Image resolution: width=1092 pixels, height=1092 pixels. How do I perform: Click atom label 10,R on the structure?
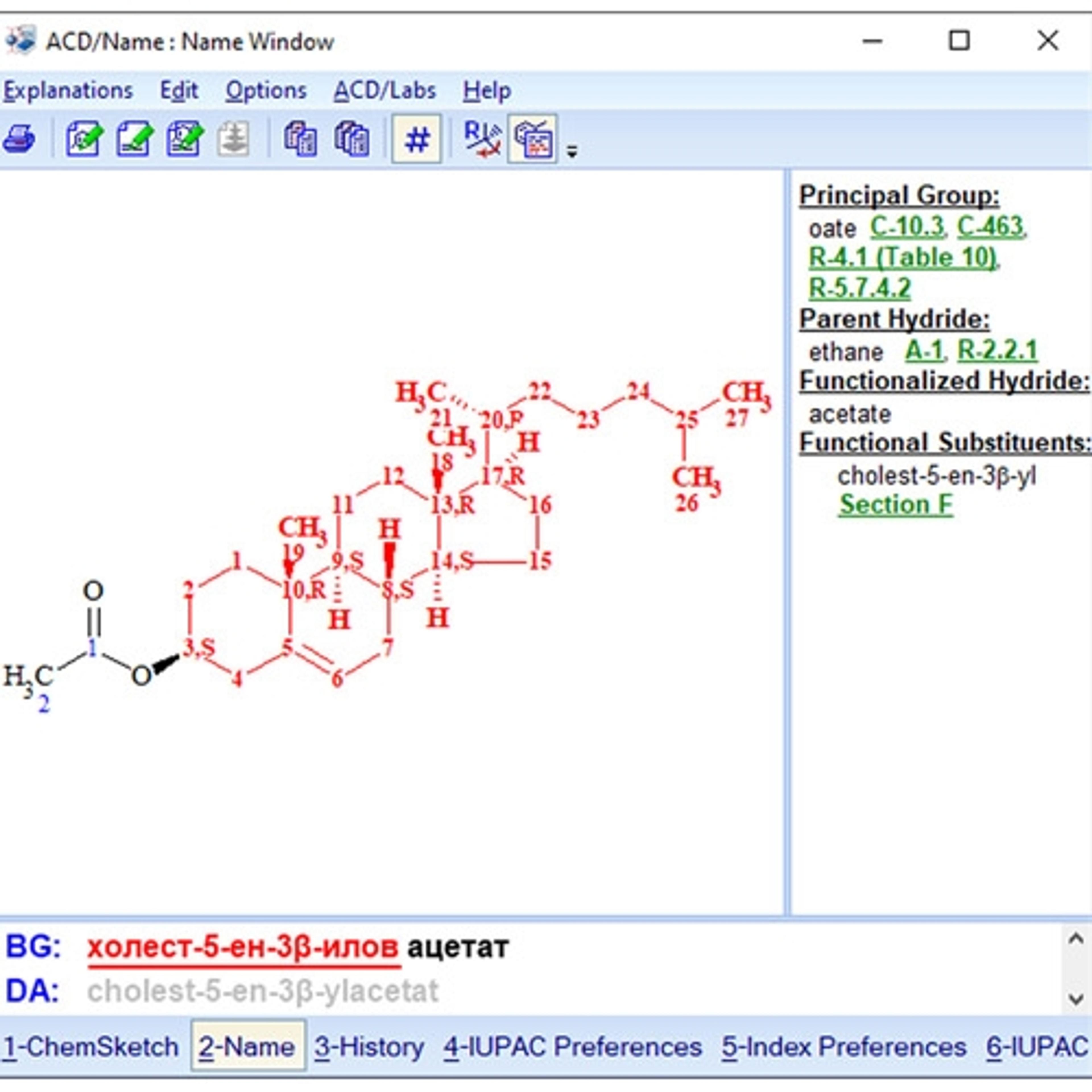303,590
